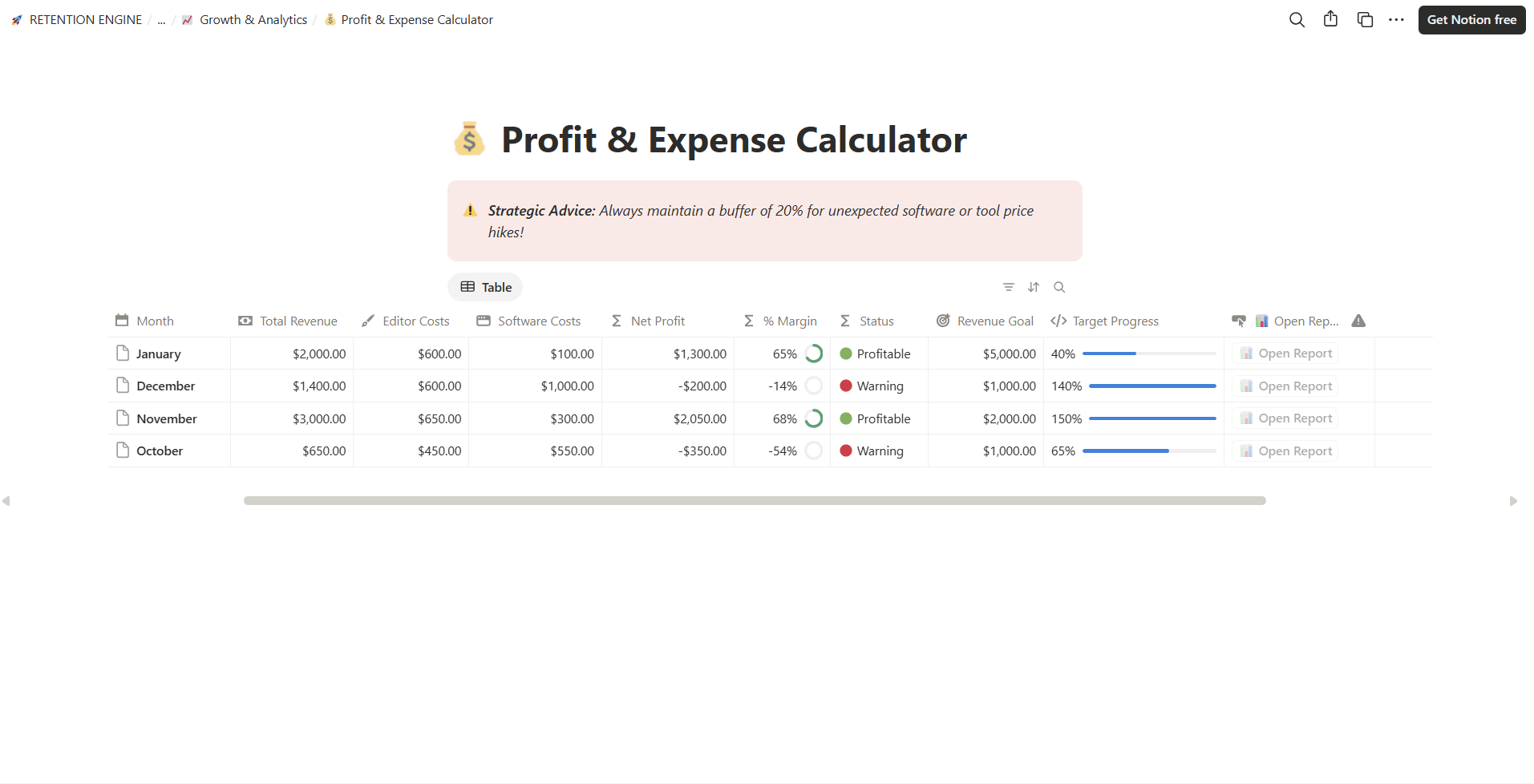Click the Editor Costs column header
The height and width of the screenshot is (784, 1534).
click(x=411, y=321)
